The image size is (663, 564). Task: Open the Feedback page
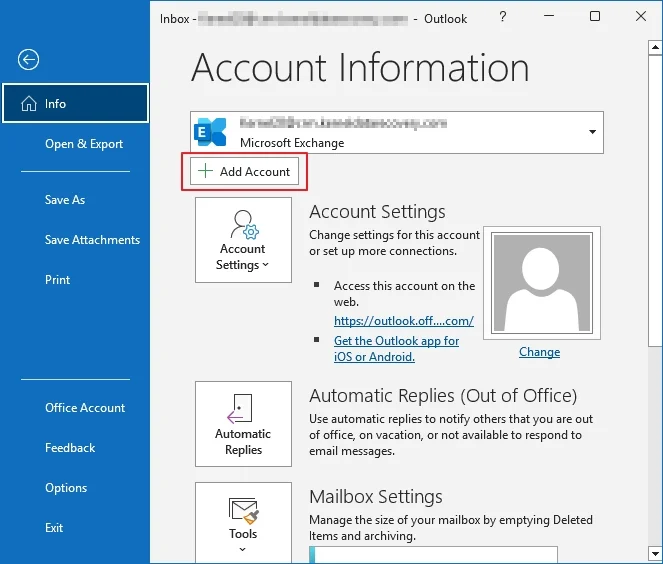tap(70, 448)
